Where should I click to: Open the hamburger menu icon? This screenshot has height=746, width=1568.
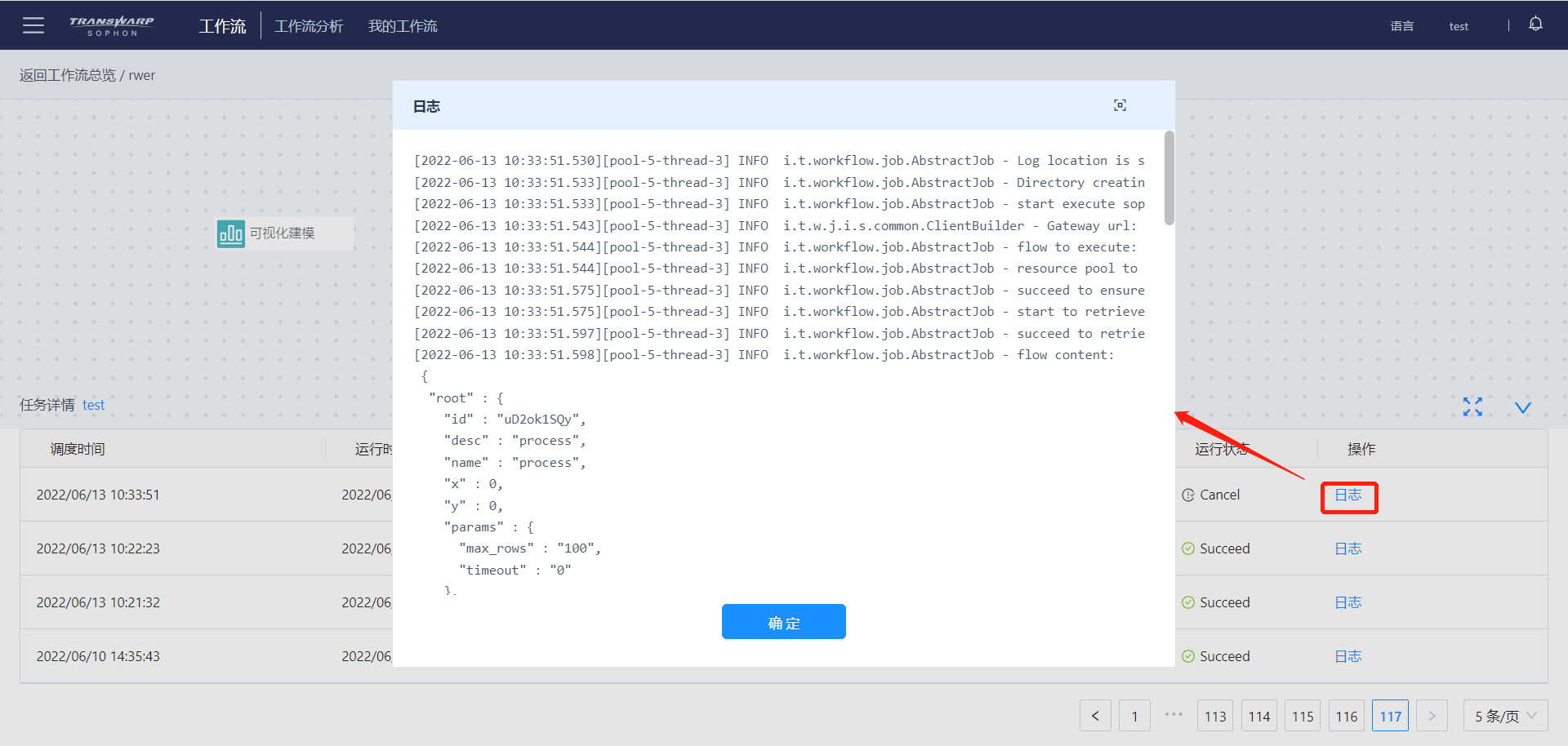point(33,25)
